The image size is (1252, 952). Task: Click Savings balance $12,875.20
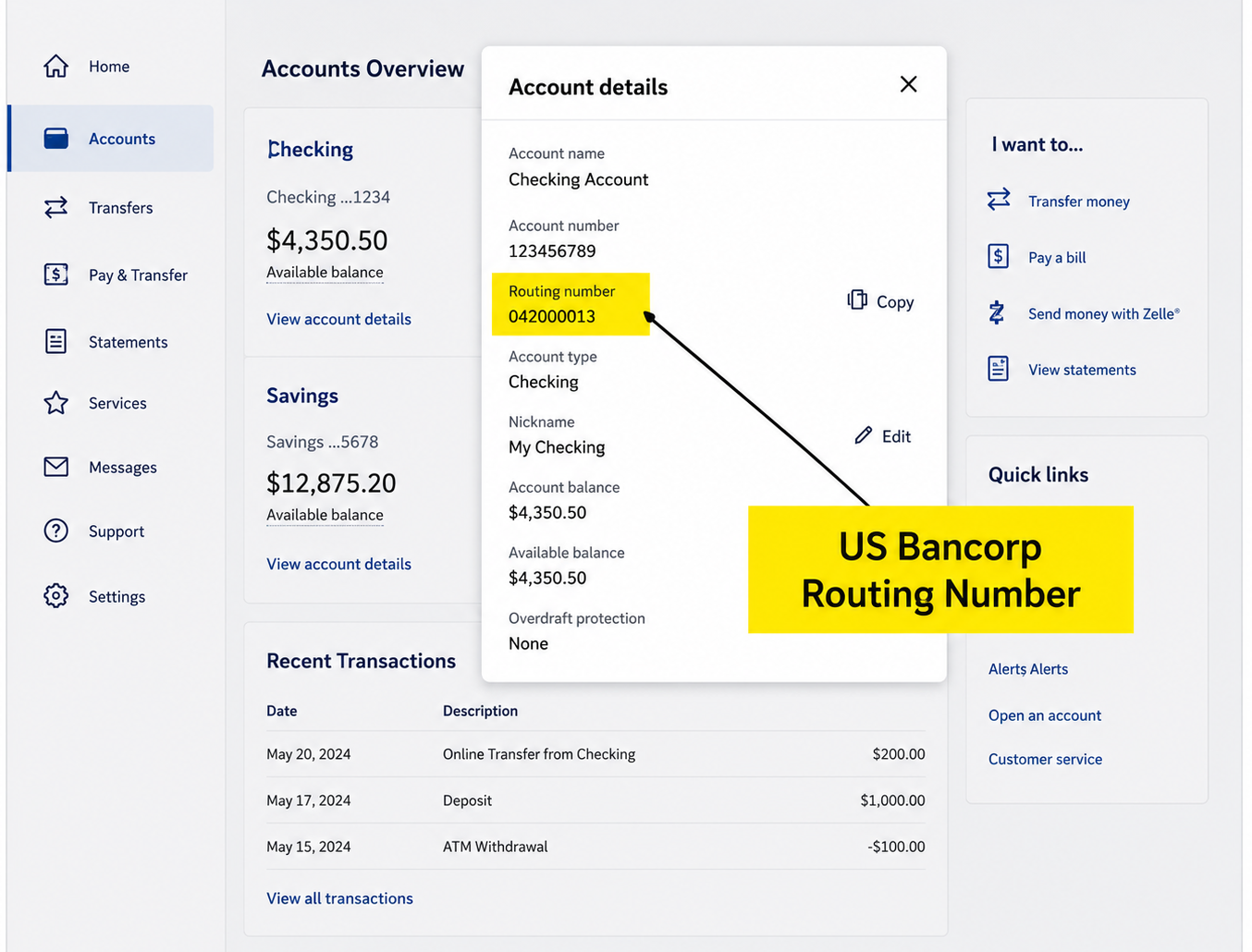point(331,483)
